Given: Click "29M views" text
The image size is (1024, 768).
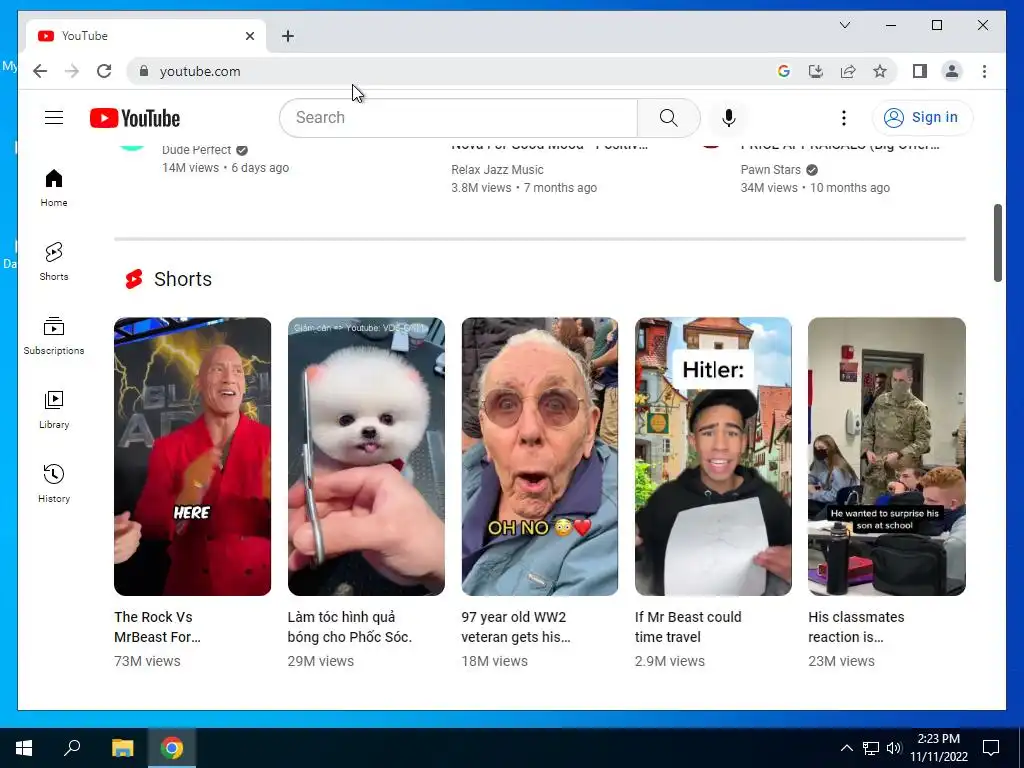Looking at the screenshot, I should 321,661.
